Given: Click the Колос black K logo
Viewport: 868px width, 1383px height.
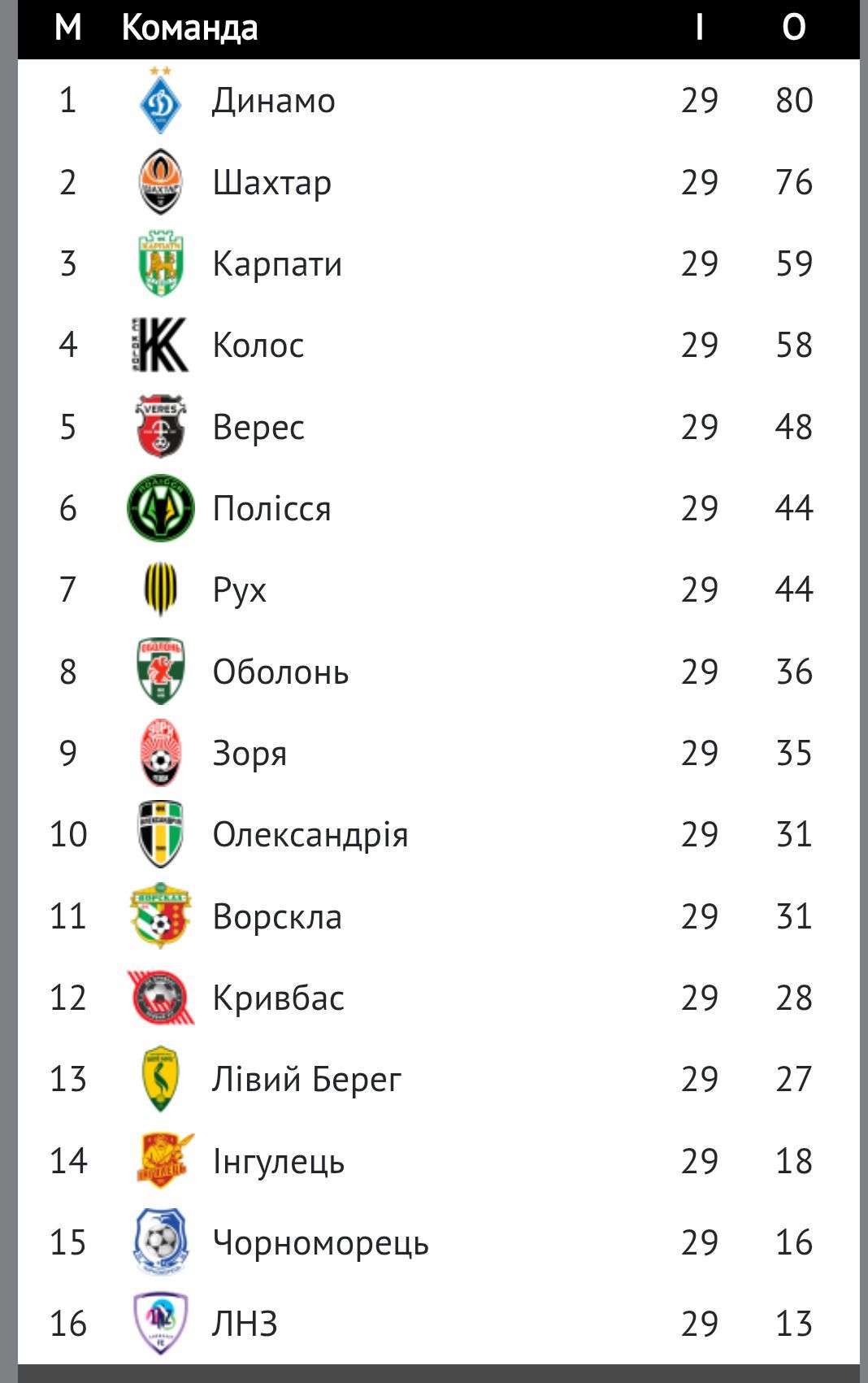Looking at the screenshot, I should click(160, 345).
